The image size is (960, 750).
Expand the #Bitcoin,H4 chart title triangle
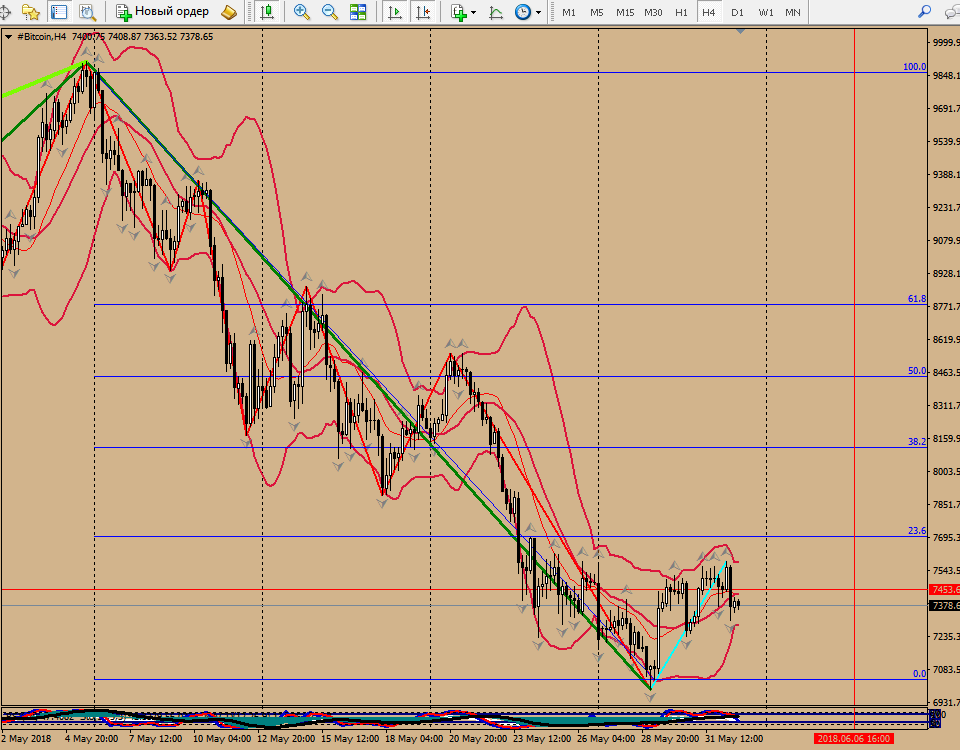[9, 36]
